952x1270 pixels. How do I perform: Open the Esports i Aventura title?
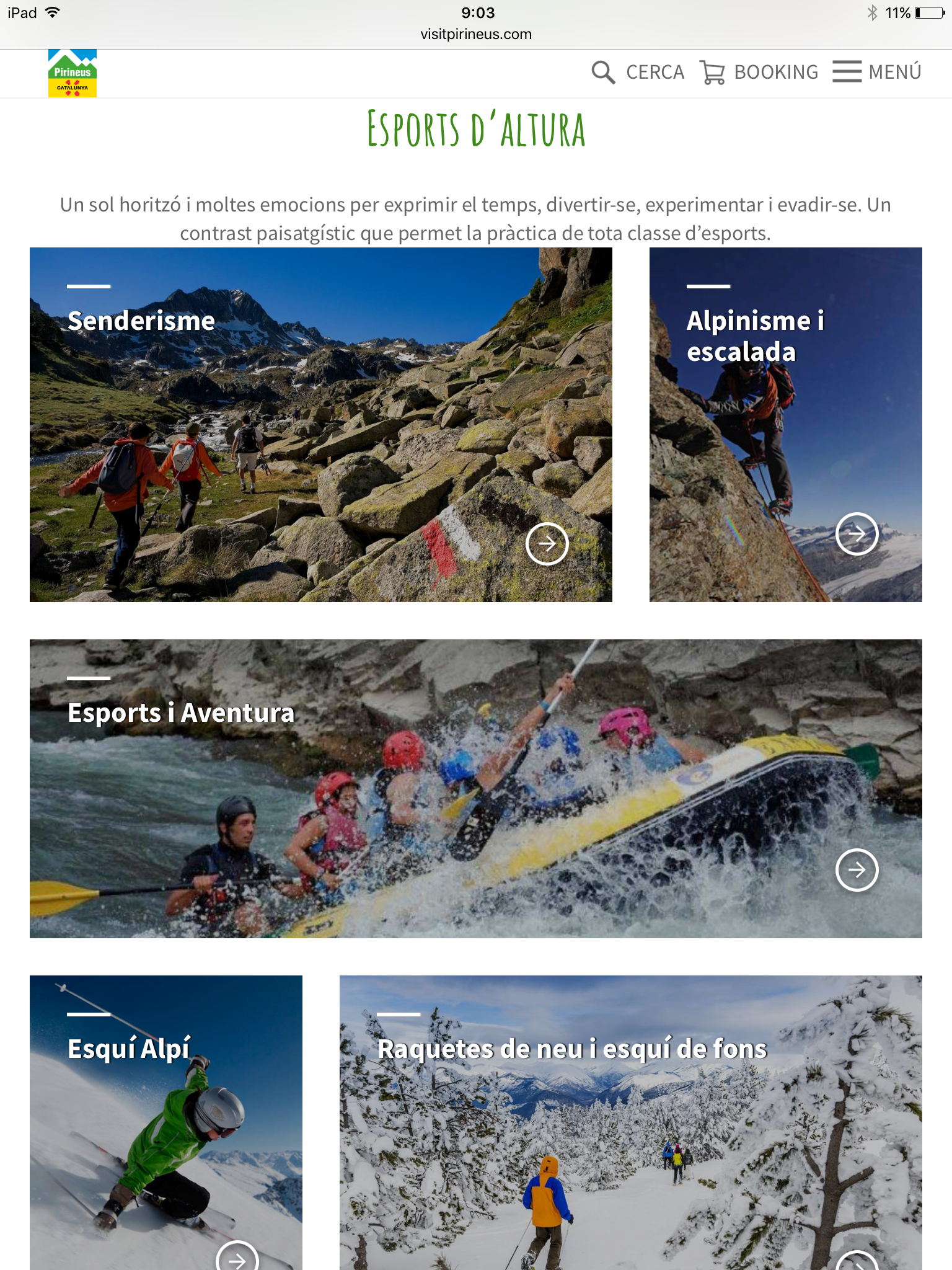[x=181, y=713]
